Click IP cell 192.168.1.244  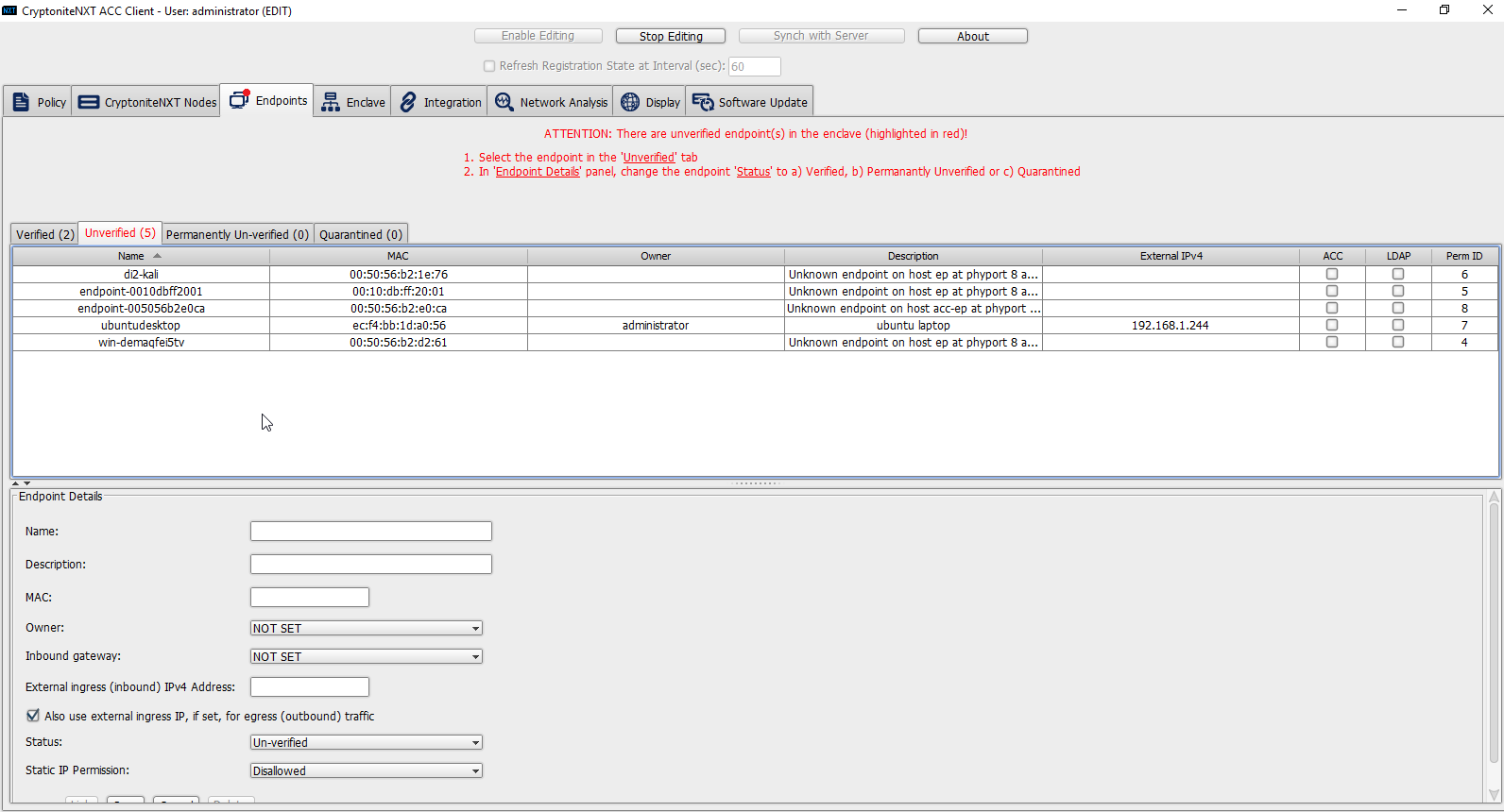[x=1171, y=325]
